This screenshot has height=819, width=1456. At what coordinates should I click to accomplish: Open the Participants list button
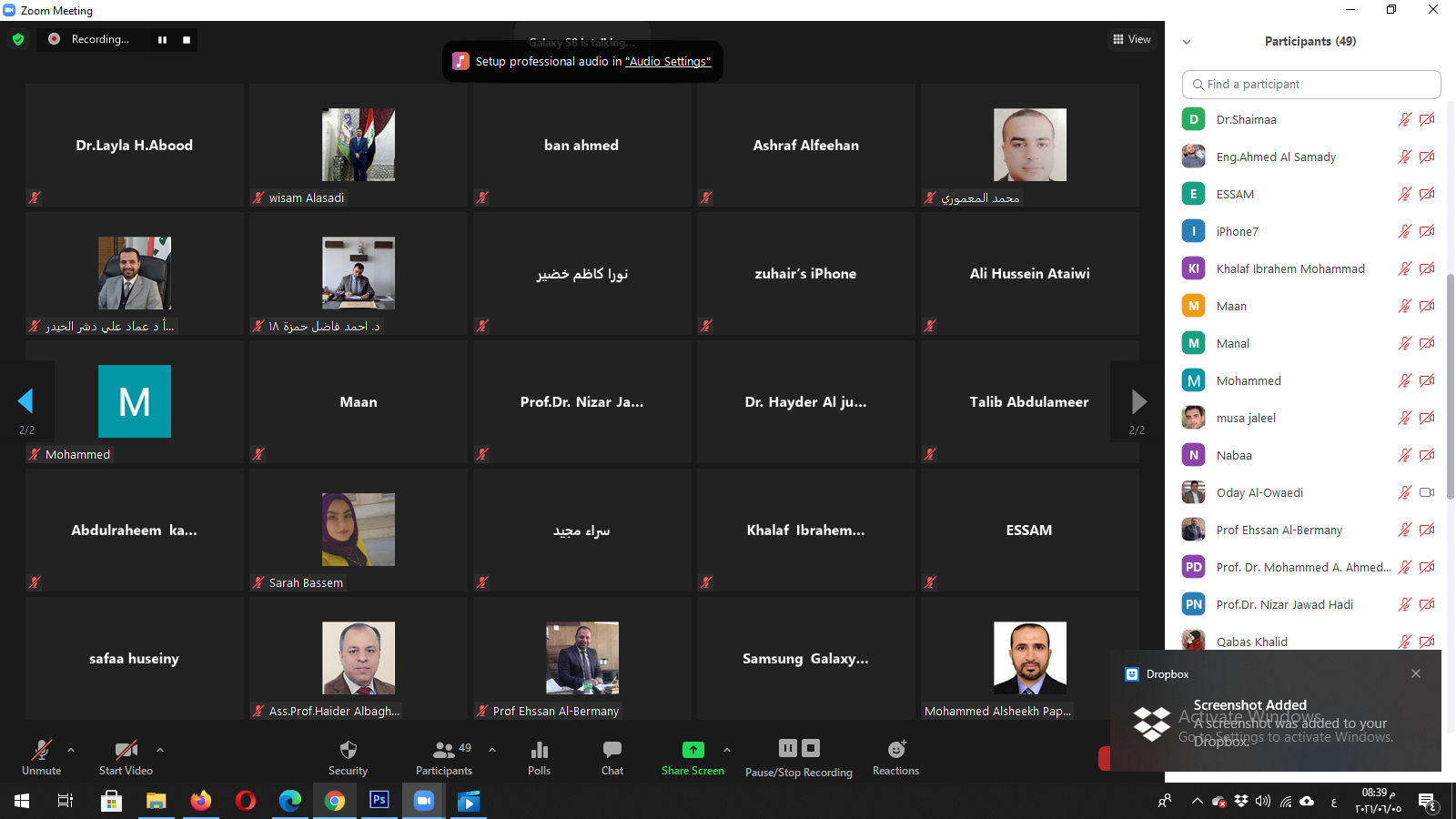444,756
